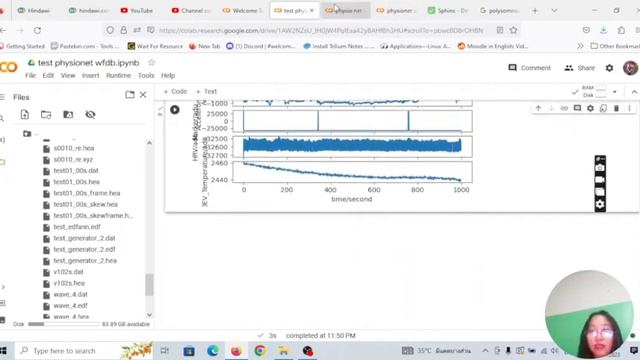Copy a link to this cell
Screen dimensions: 640x360
(x=564, y=108)
